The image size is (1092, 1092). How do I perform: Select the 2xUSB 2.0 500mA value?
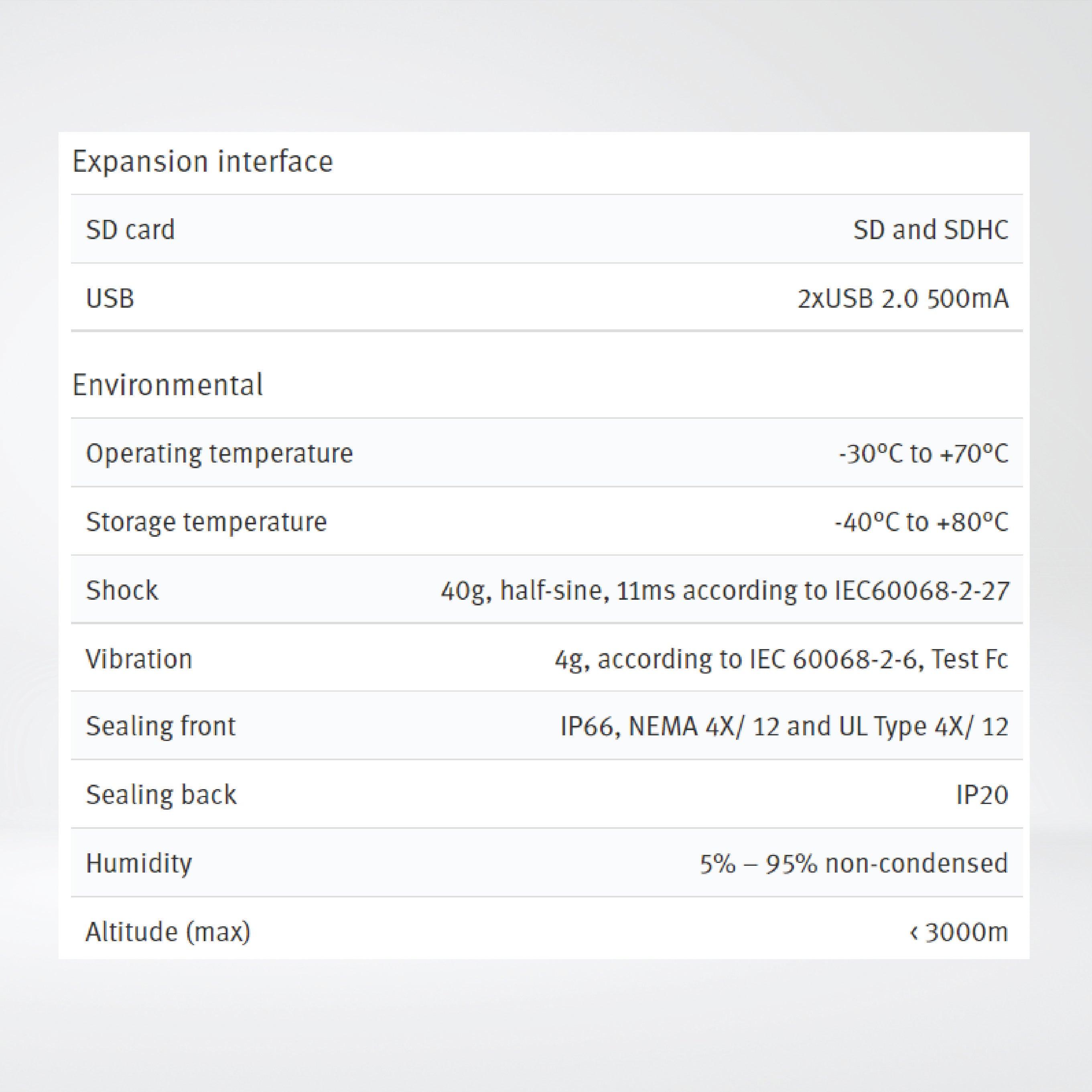[x=903, y=298]
